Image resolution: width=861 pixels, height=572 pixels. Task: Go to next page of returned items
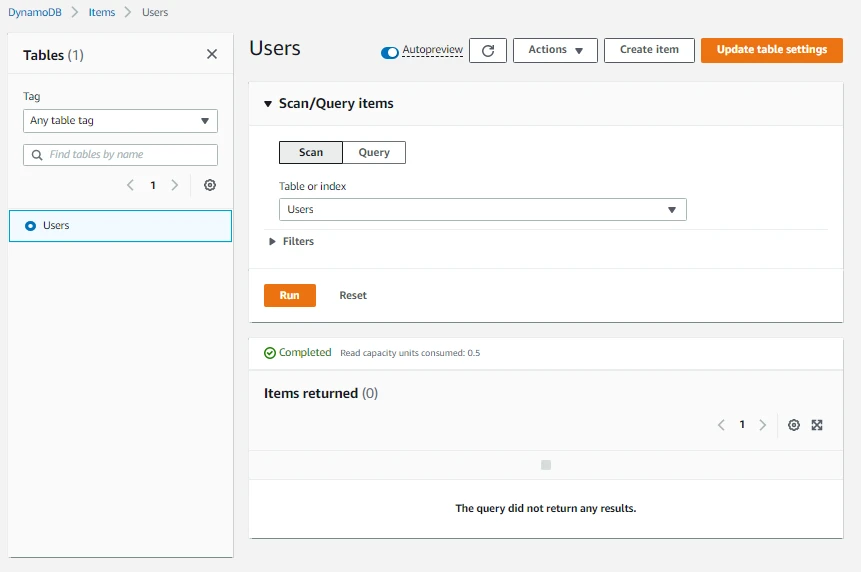[763, 425]
